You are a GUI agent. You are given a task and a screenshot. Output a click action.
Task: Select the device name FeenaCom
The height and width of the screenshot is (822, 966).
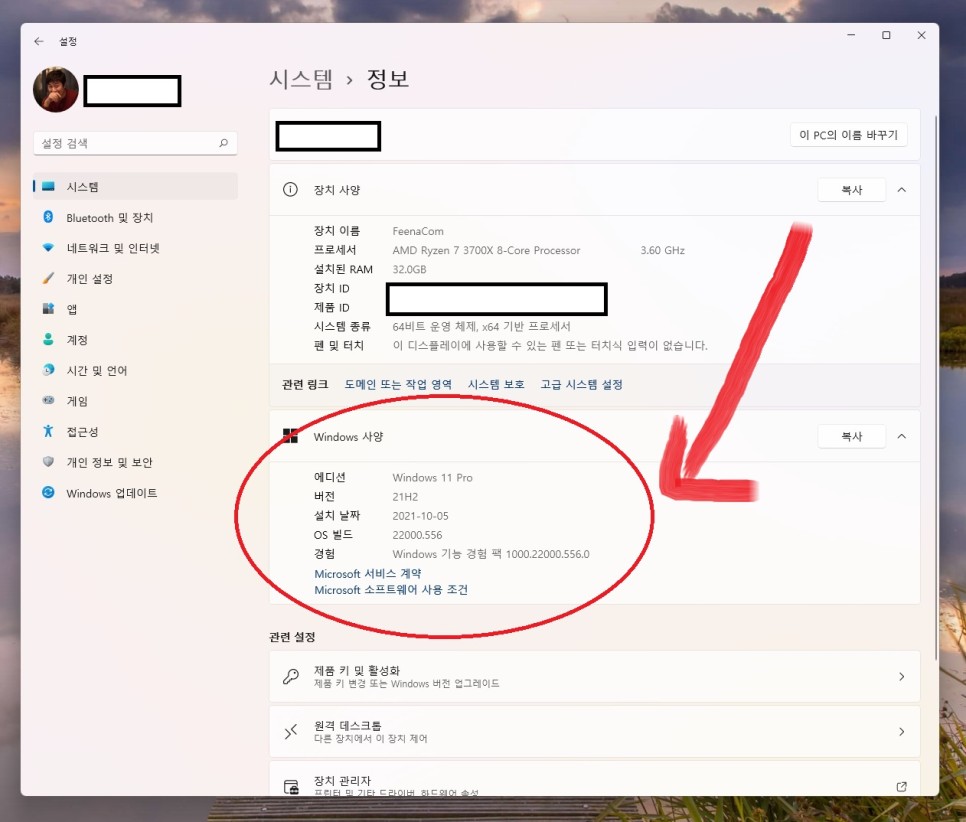[418, 231]
